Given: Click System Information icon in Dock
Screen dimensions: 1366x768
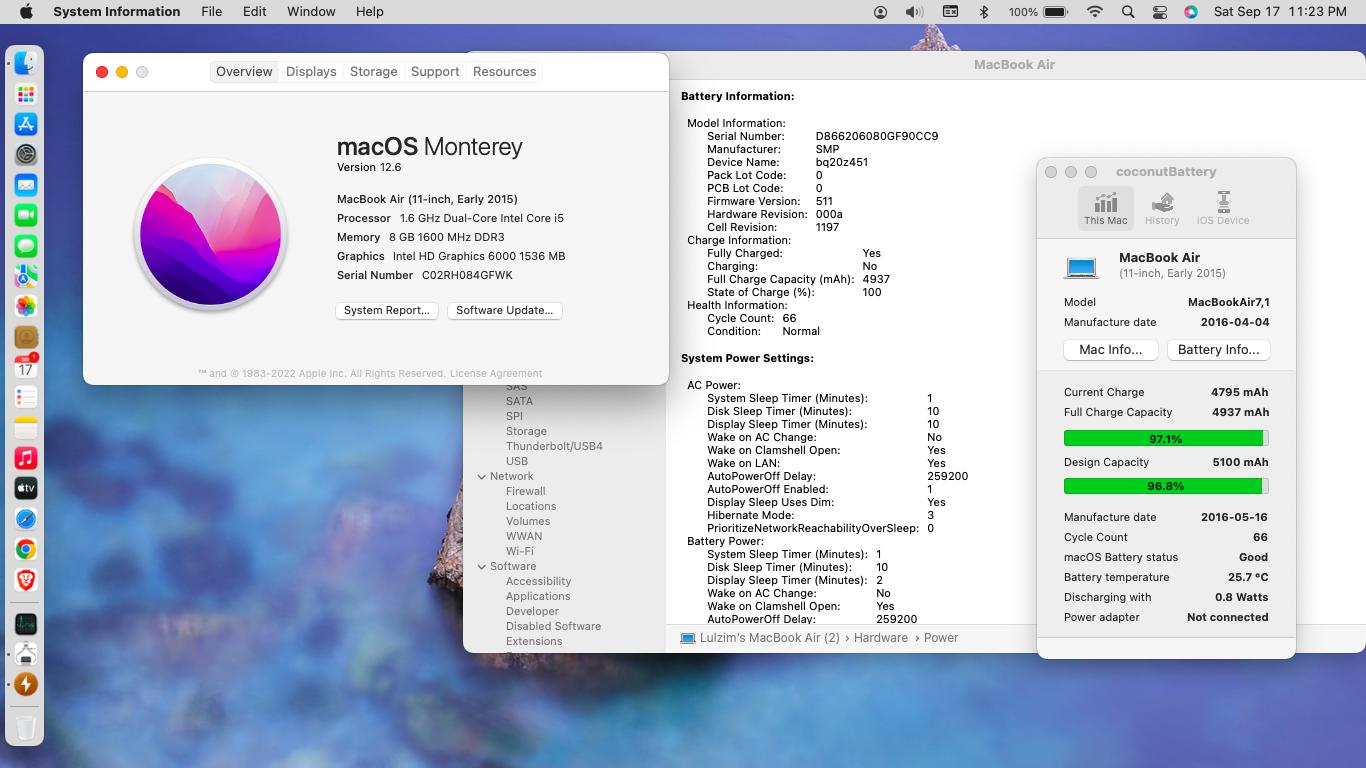Looking at the screenshot, I should tap(26, 654).
